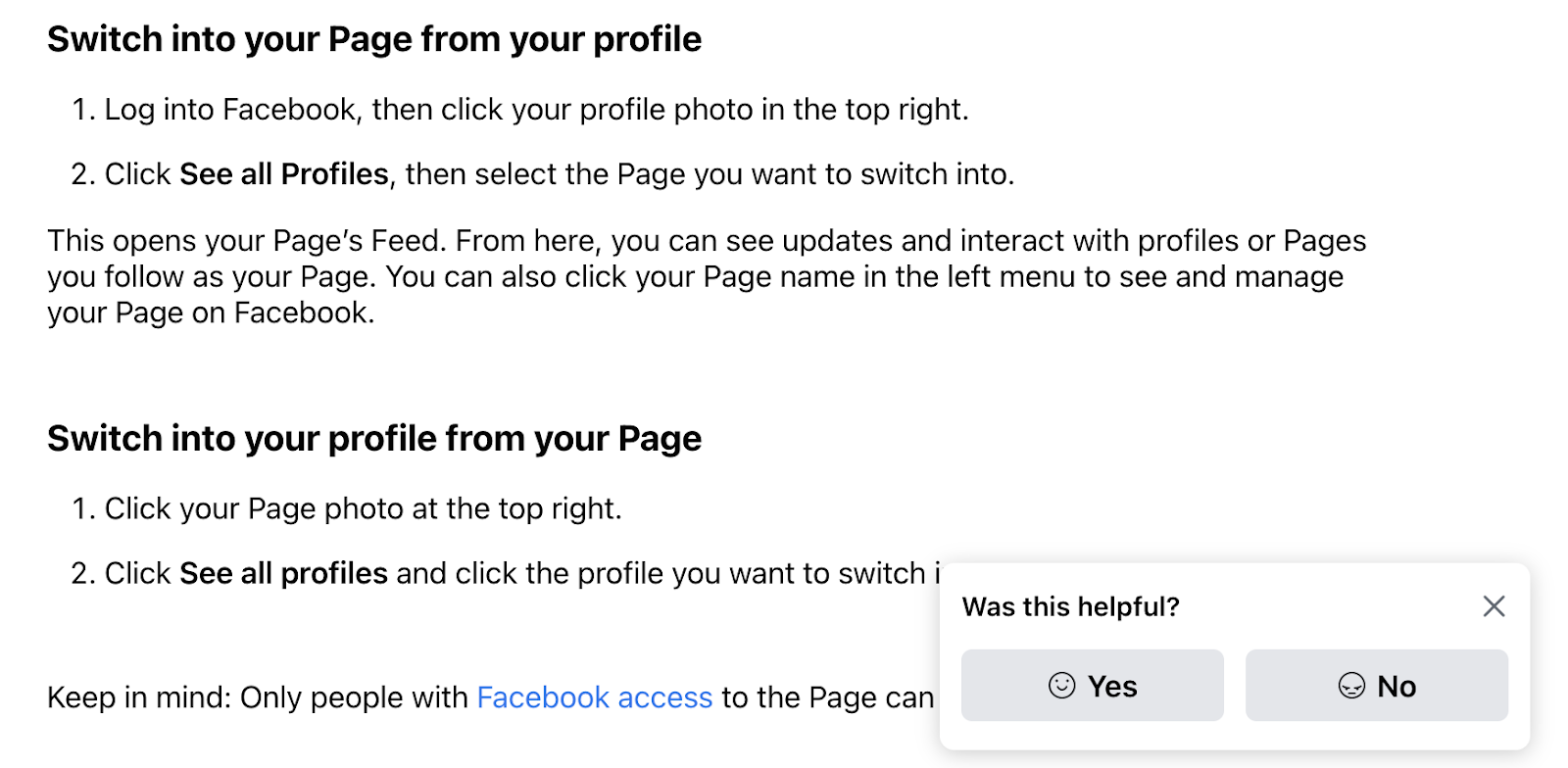
Task: Click bold 'See all Profiles' in first section
Action: coord(284,174)
